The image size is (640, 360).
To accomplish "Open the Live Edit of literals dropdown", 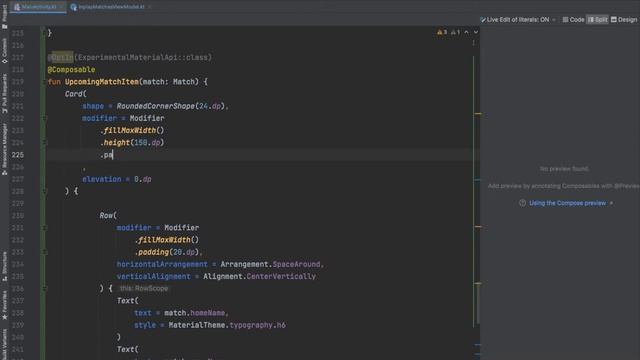I will click(554, 20).
